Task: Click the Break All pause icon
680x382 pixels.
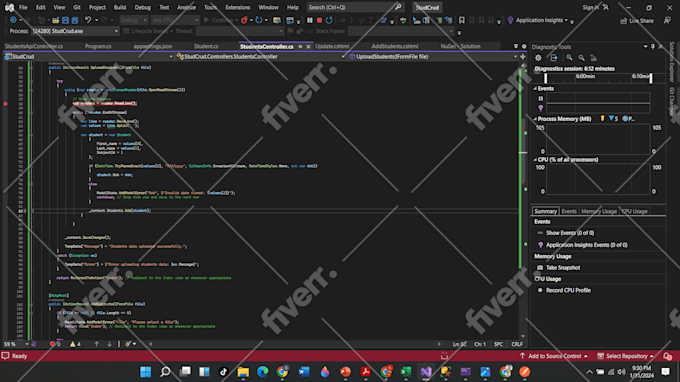Action: click(310, 20)
